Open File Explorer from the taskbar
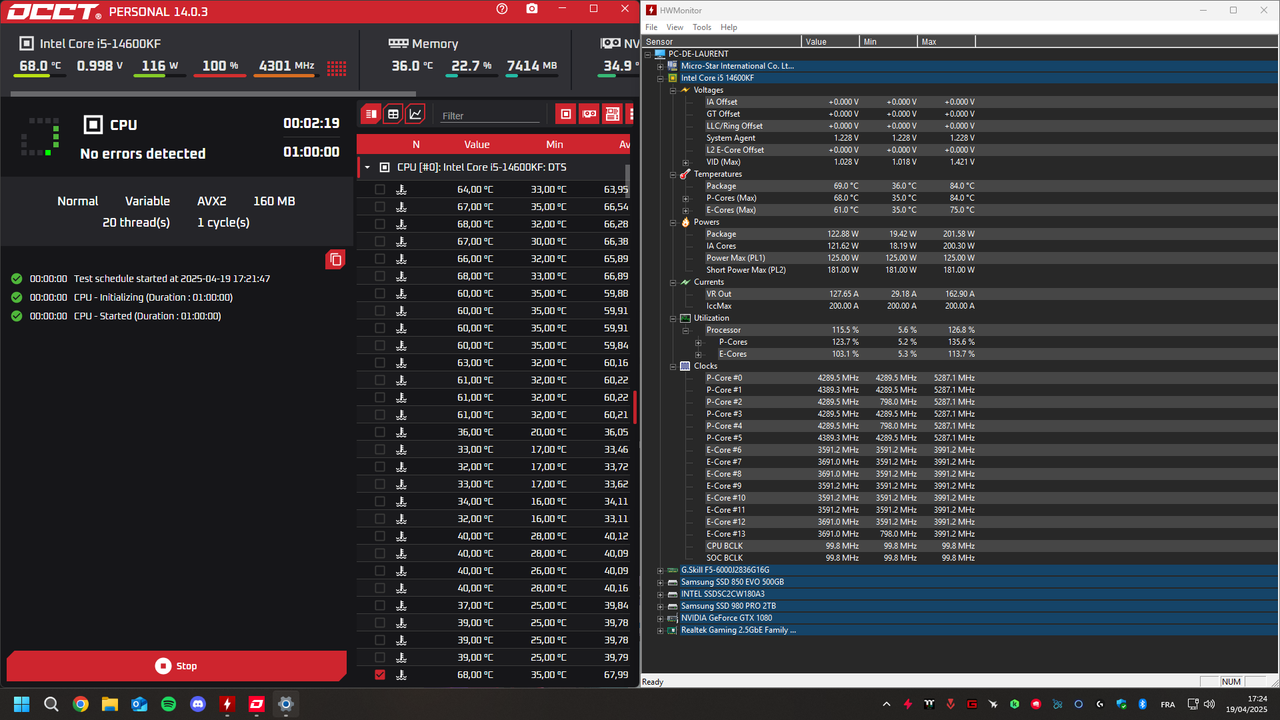1280x720 pixels. click(x=110, y=704)
